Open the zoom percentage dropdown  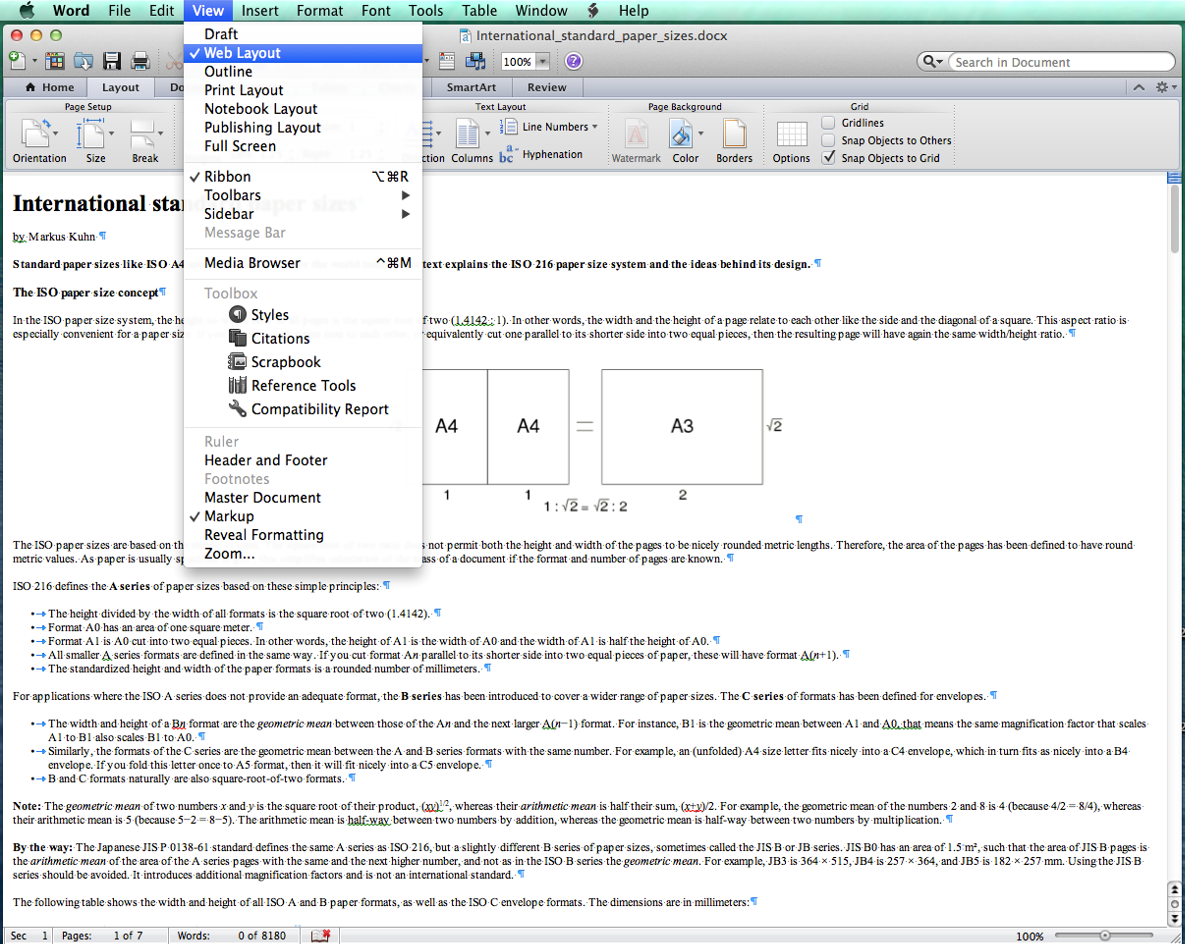(543, 62)
